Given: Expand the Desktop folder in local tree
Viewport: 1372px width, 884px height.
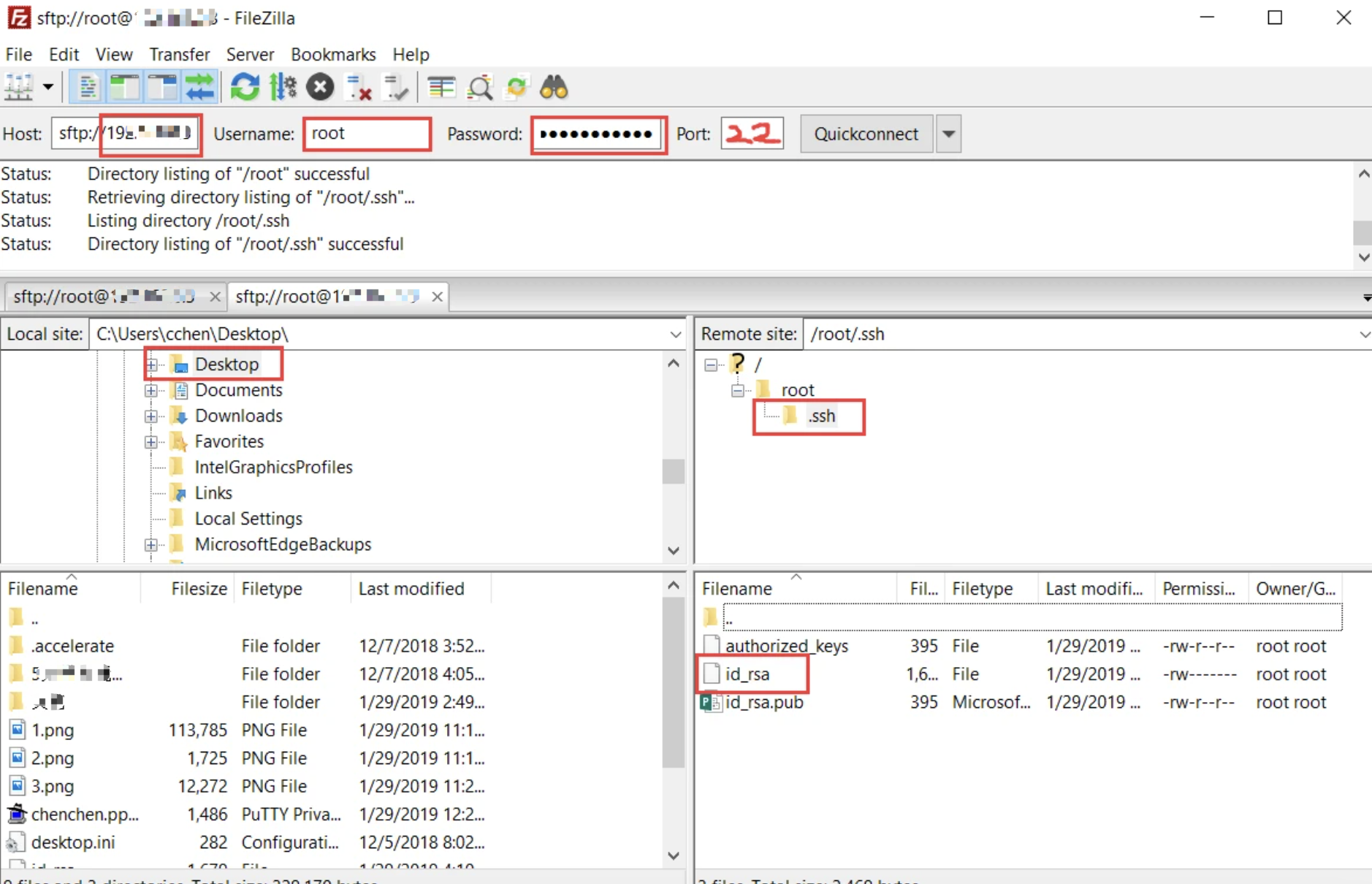Looking at the screenshot, I should 151,365.
